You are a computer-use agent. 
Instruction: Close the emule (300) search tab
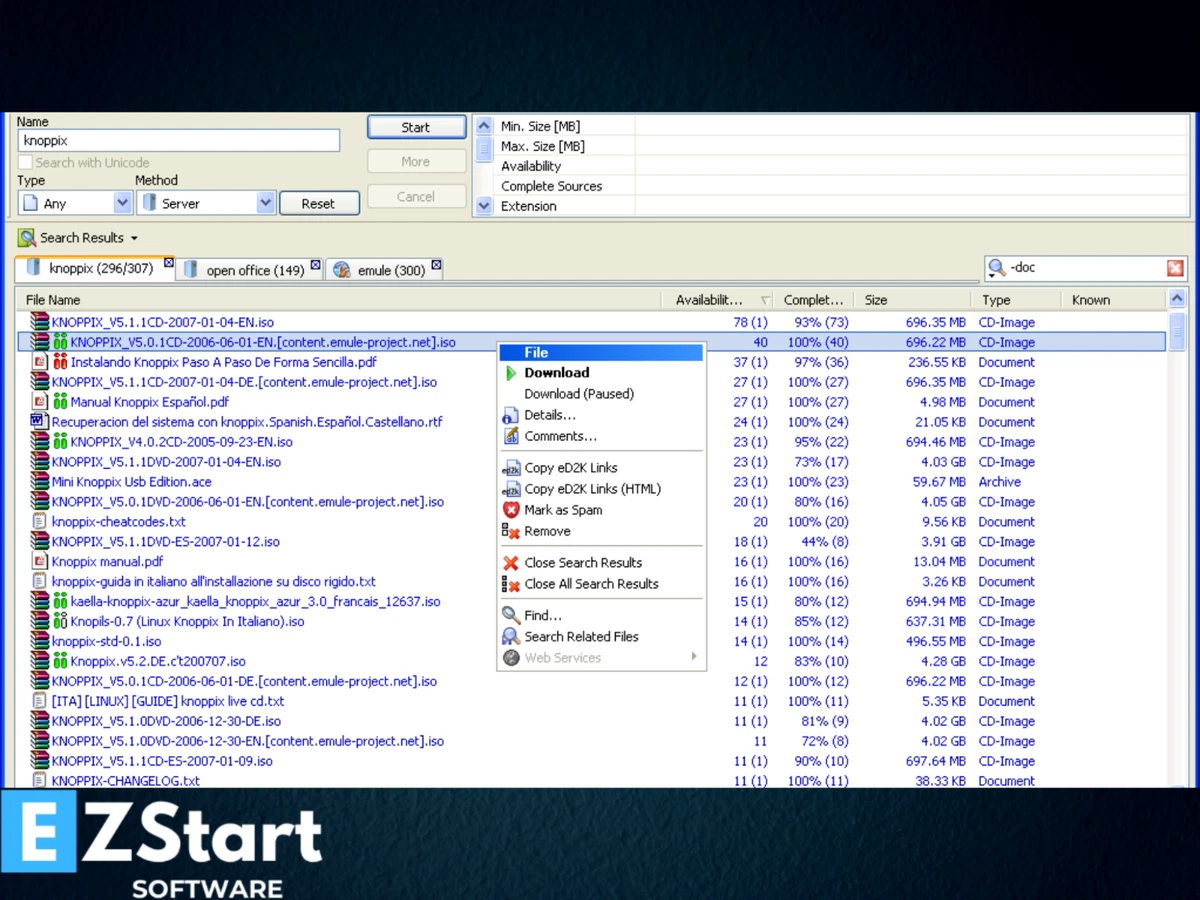[436, 265]
